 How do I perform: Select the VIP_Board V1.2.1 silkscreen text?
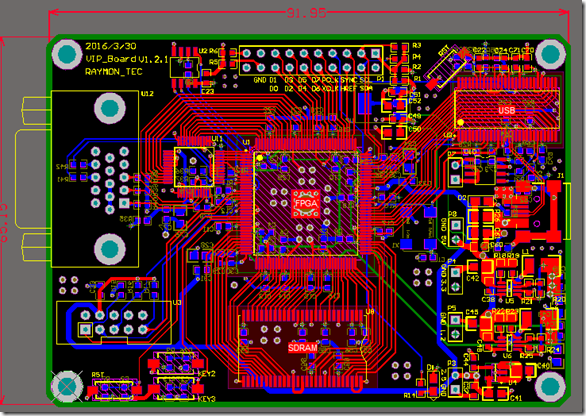pyautogui.click(x=127, y=59)
